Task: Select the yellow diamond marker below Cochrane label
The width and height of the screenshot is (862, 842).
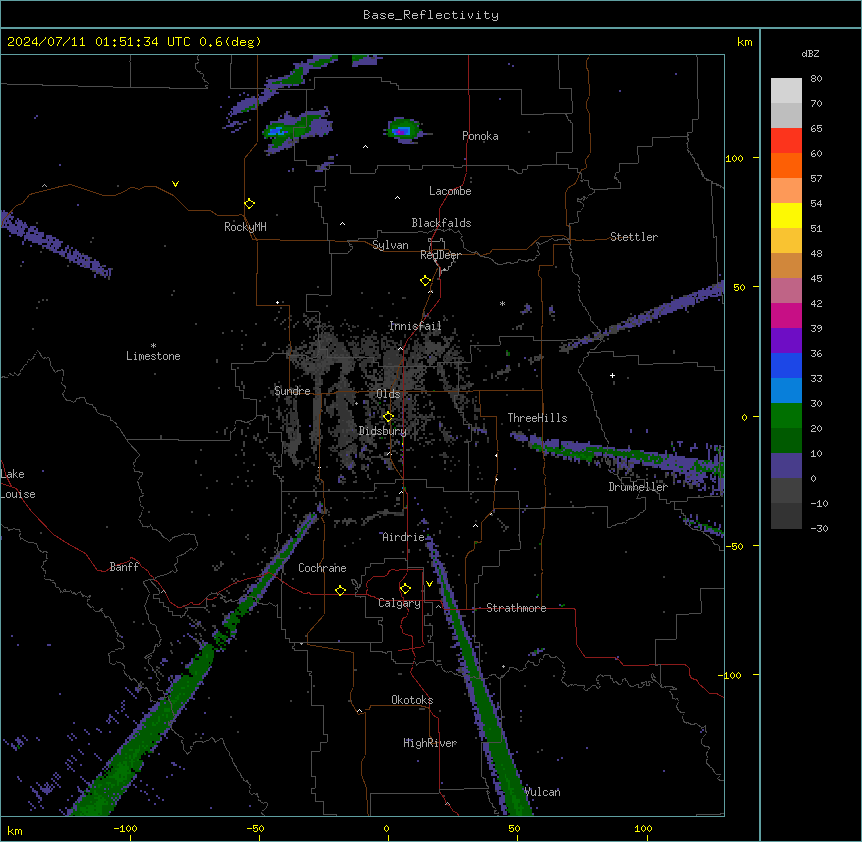Action: pyautogui.click(x=340, y=590)
